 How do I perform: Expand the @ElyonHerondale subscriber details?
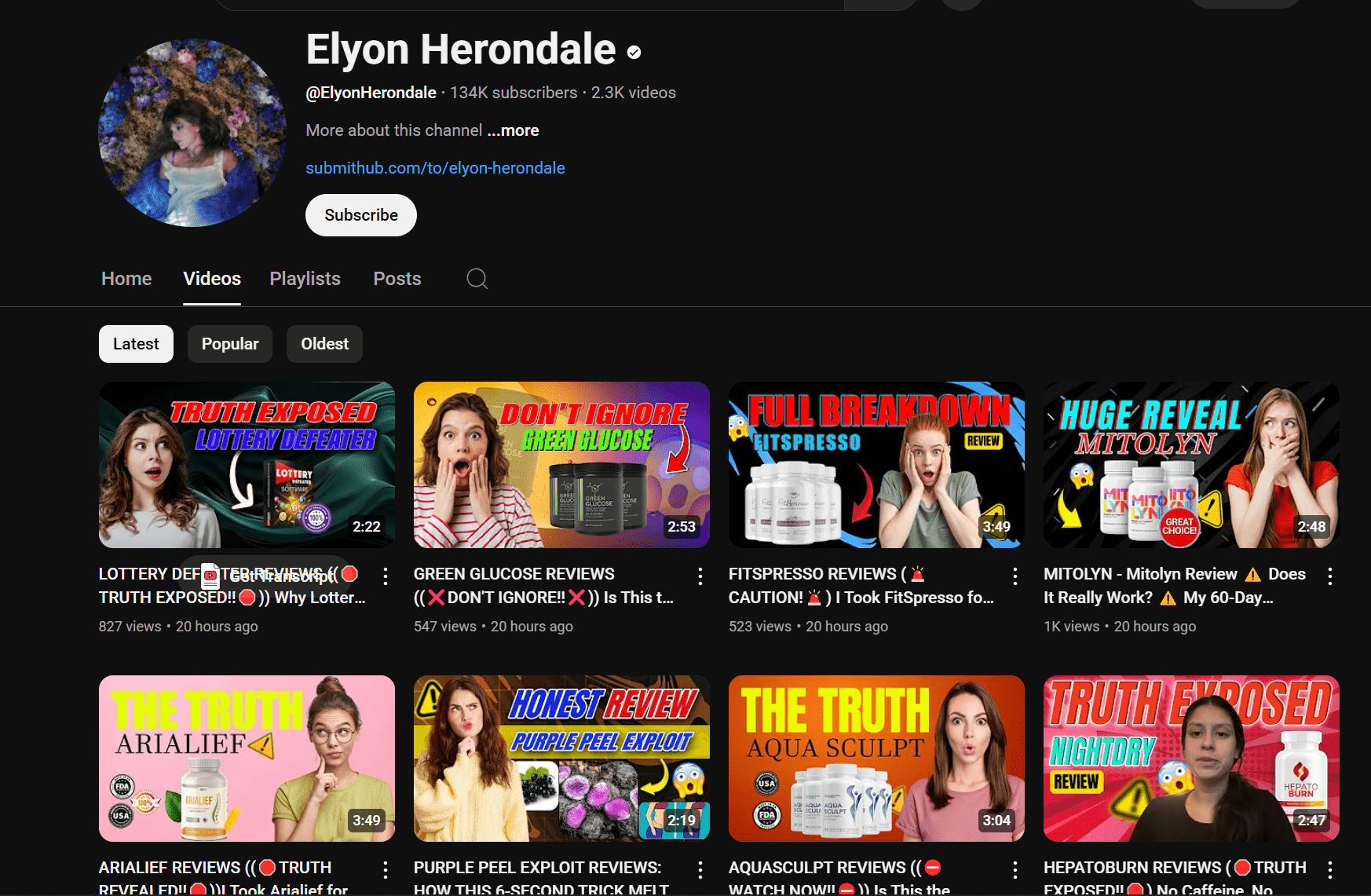click(x=371, y=93)
